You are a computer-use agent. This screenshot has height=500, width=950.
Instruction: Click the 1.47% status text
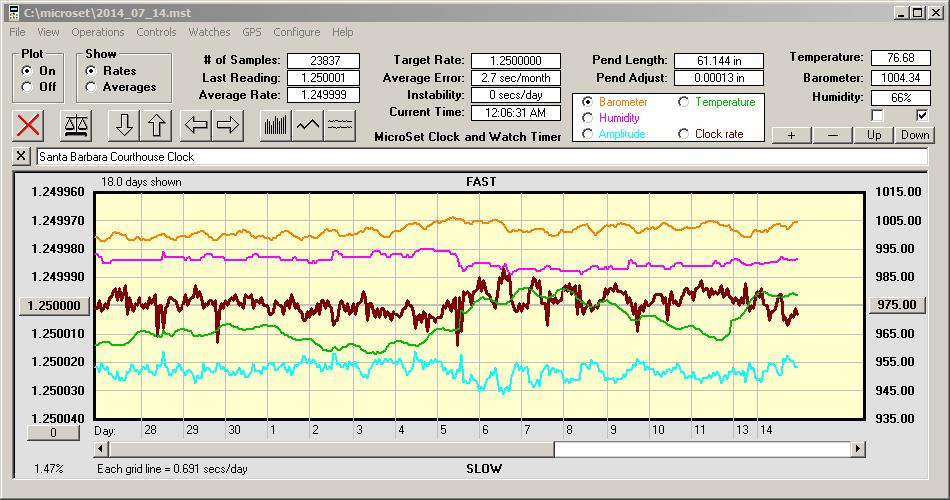48,468
